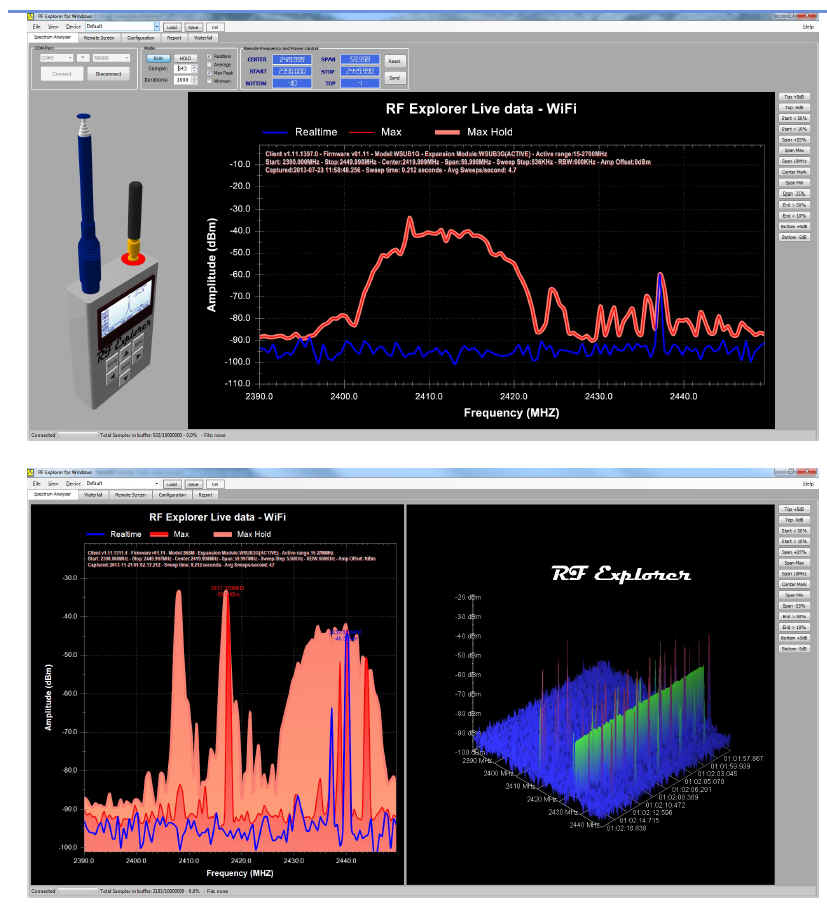Screen dimensions: 827x912
Task: Click the RF Explorer app icon in the lower window title bar
Action: point(30,472)
